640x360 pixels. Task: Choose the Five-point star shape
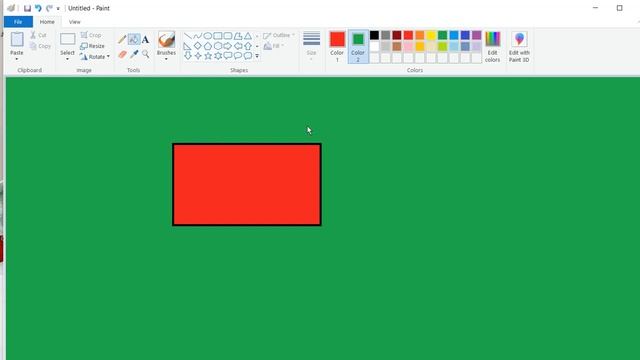208,56
